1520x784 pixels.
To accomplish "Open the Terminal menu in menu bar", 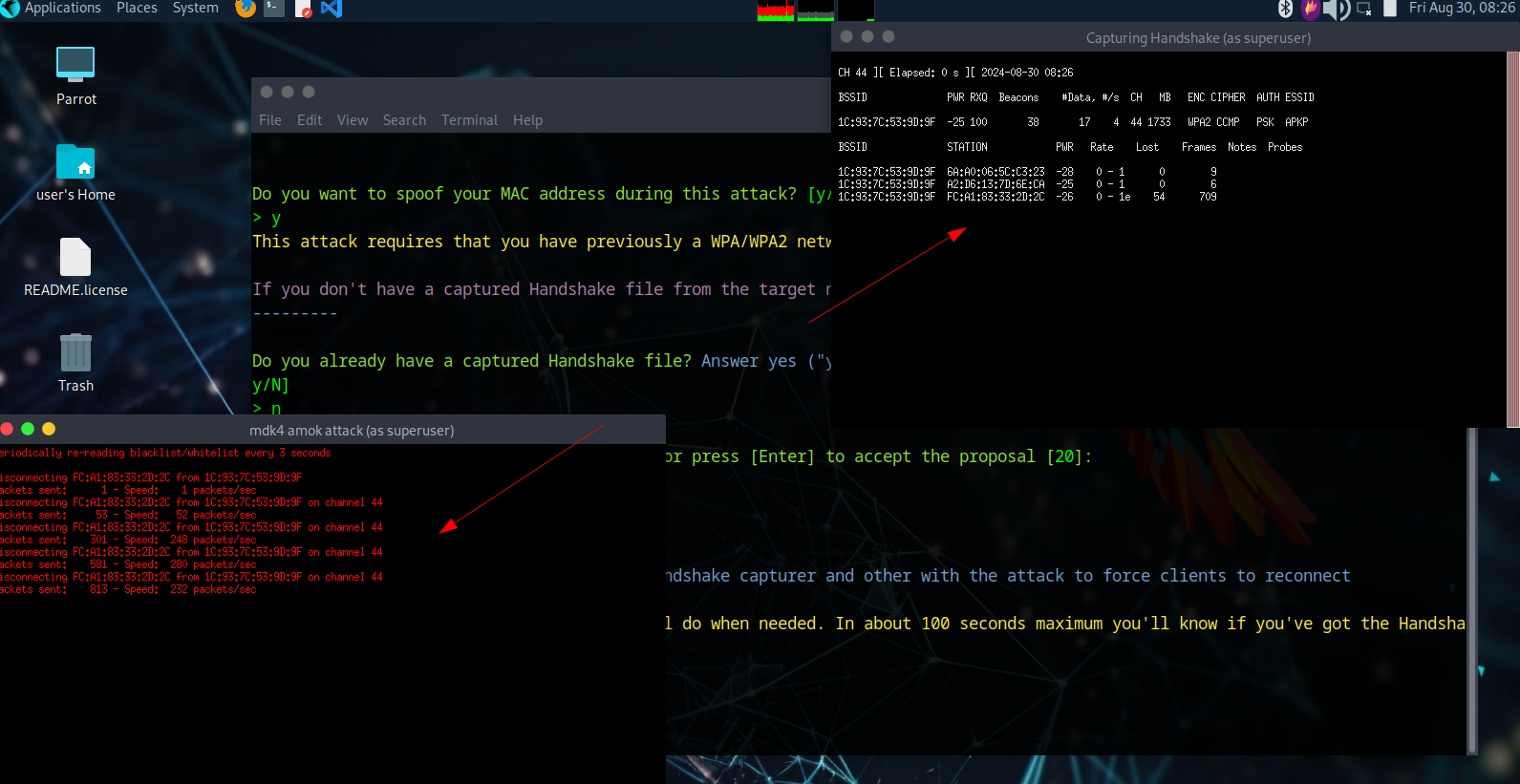I will click(469, 120).
